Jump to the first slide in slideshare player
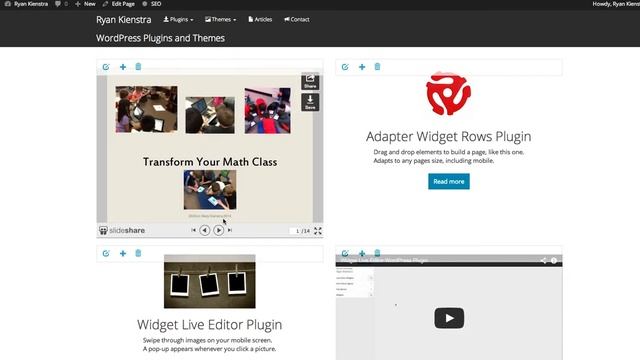 (x=193, y=230)
